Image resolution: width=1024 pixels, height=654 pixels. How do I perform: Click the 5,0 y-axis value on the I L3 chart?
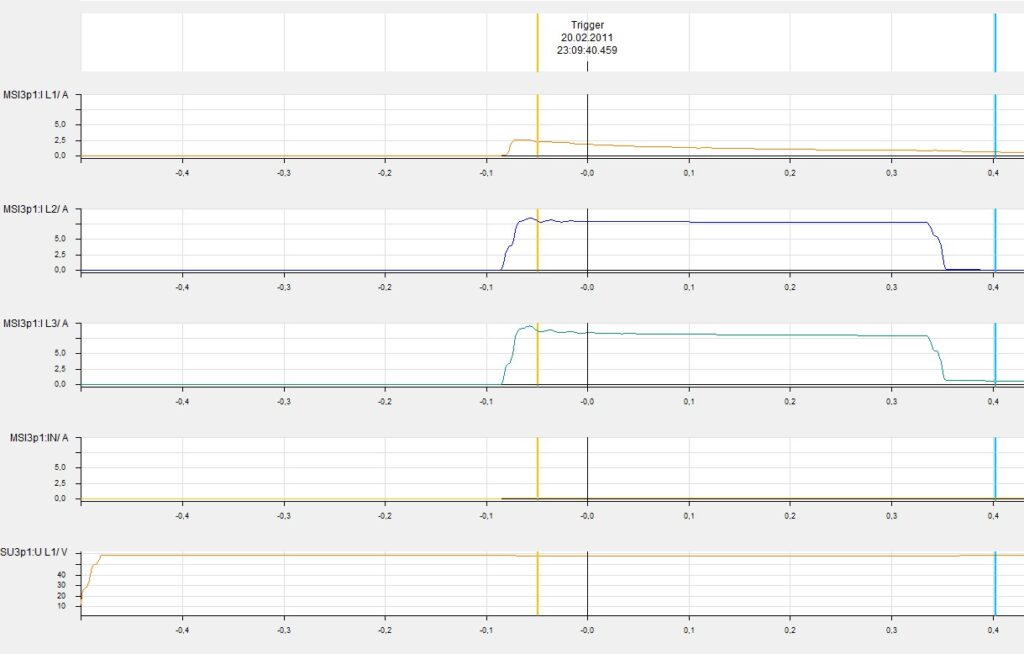tap(60, 353)
